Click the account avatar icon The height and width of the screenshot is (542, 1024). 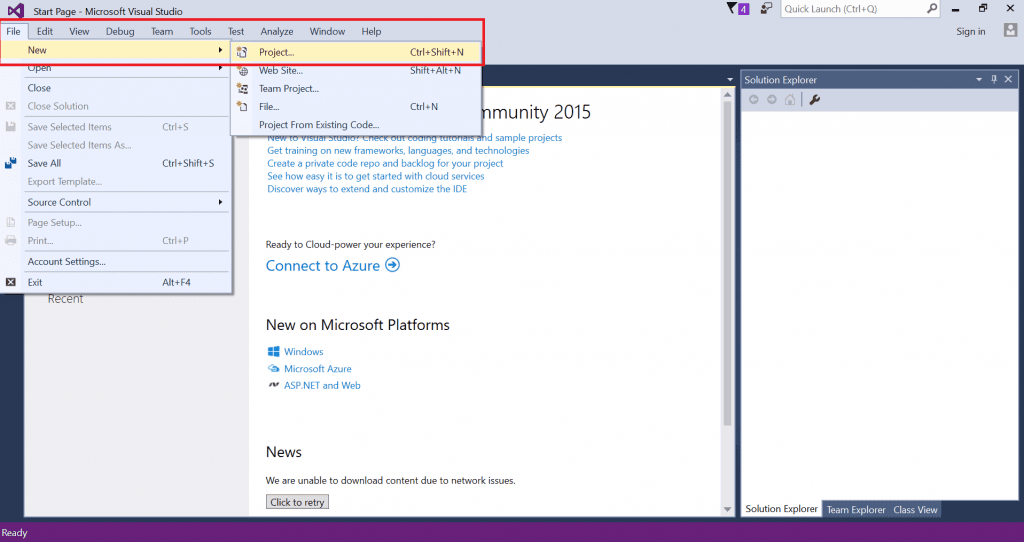coord(1010,31)
